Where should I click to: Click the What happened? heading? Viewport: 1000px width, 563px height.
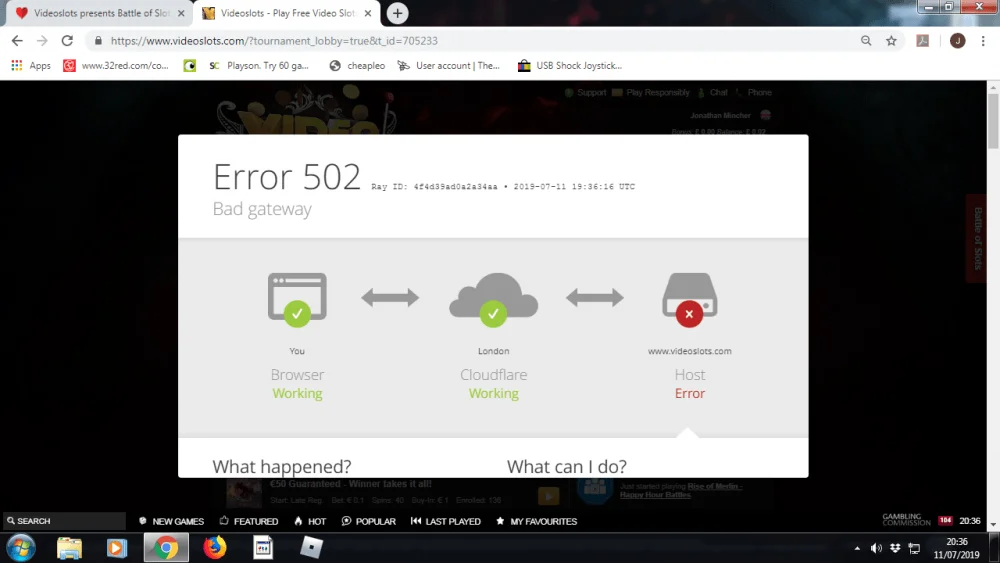282,467
